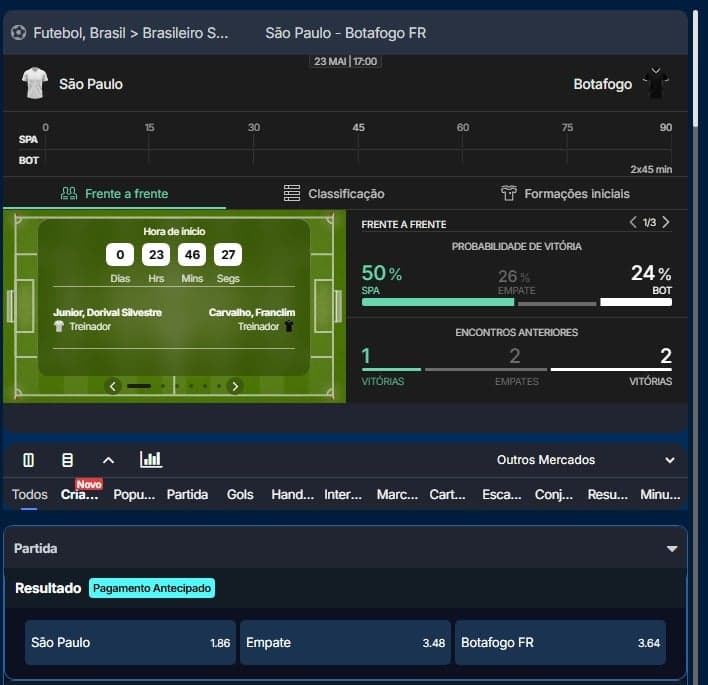Open the Outros Mercados dropdown
Screen dimensions: 708x685
[585, 460]
